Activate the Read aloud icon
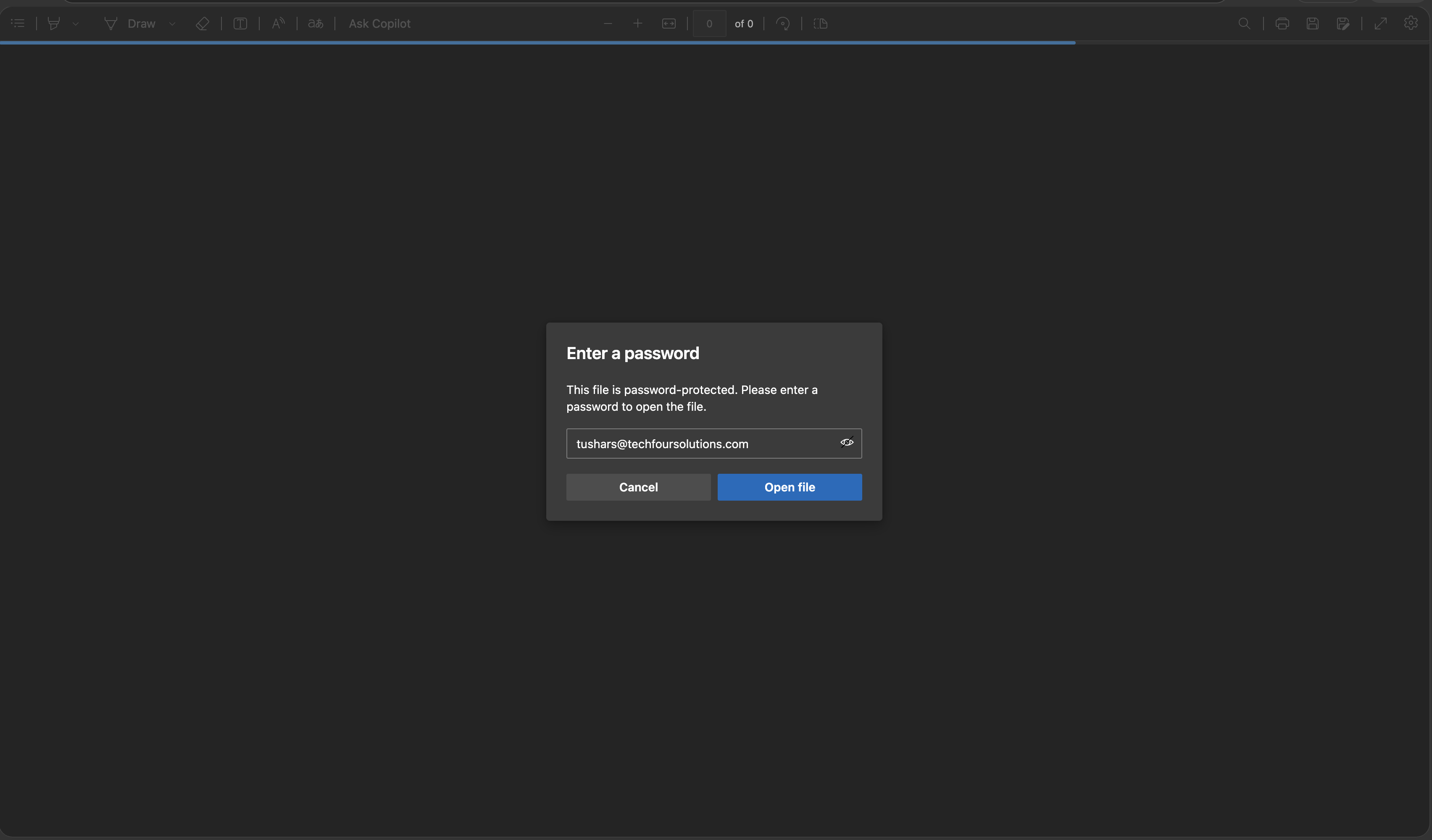The width and height of the screenshot is (1432, 840). [279, 23]
